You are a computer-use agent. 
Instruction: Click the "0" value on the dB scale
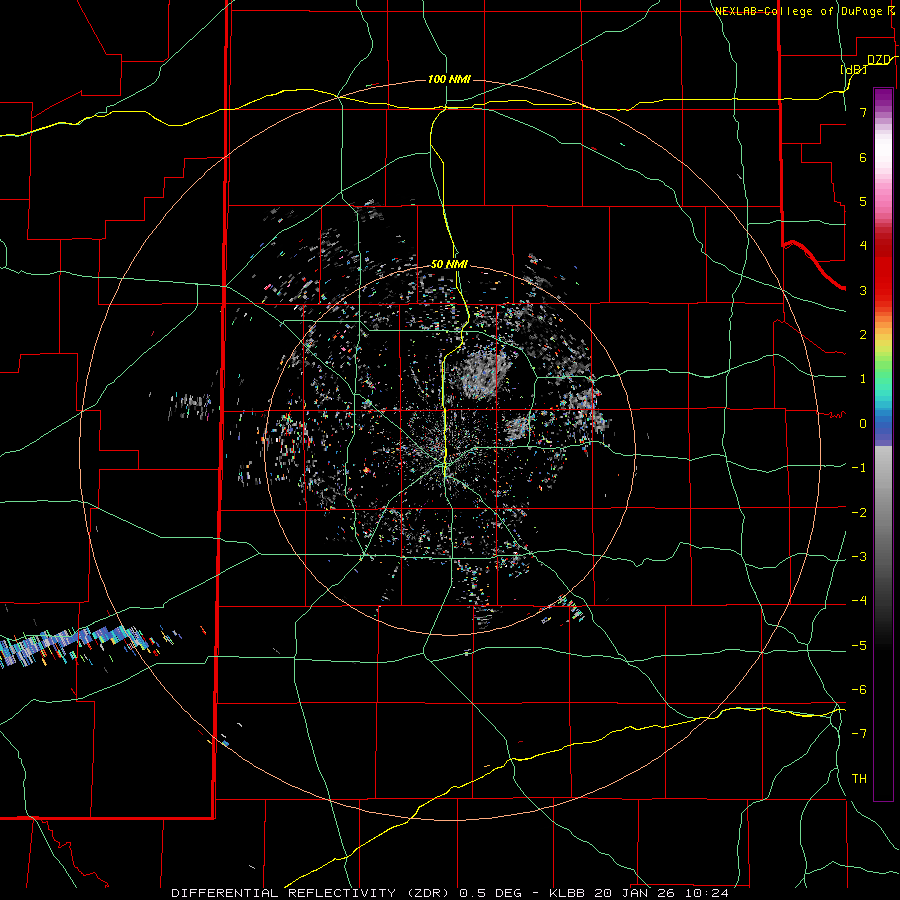863,424
